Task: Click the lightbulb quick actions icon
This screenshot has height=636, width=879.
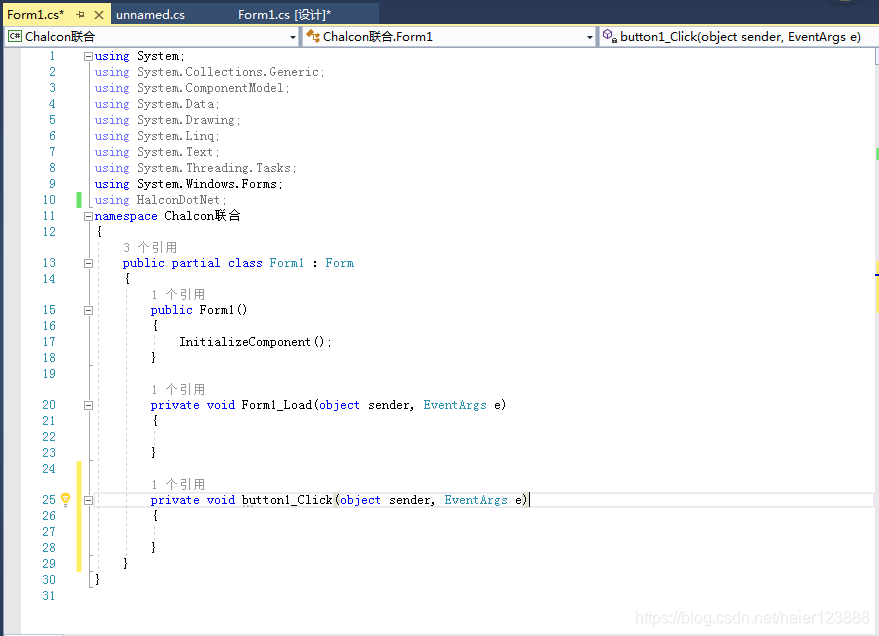Action: 66,499
